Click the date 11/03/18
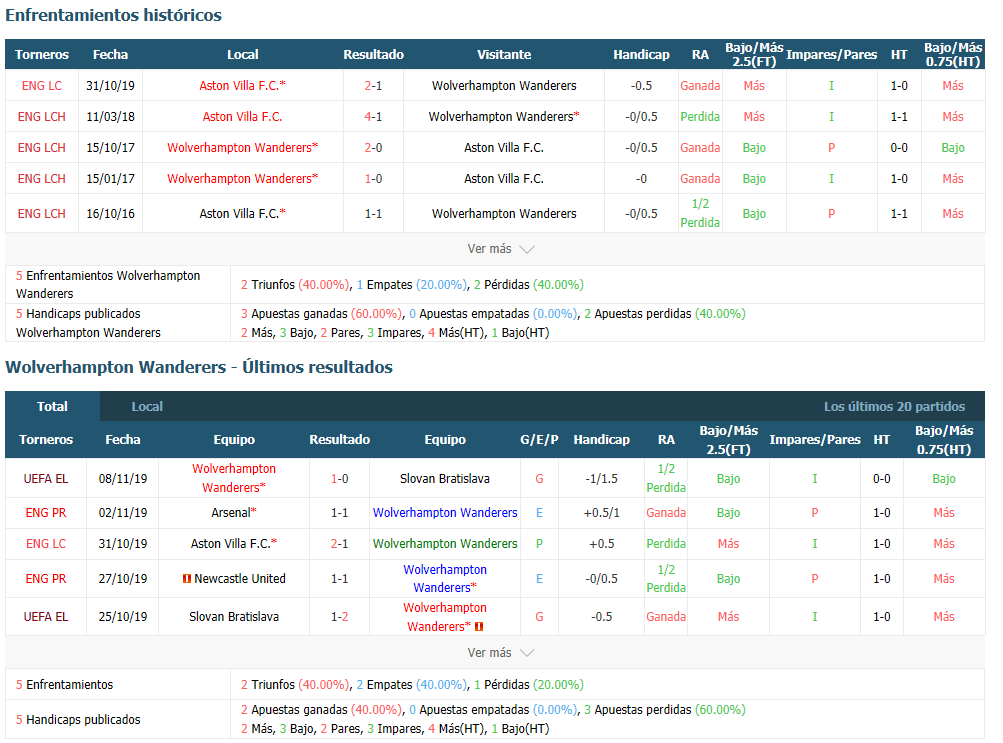1003x743 pixels. pyautogui.click(x=111, y=117)
